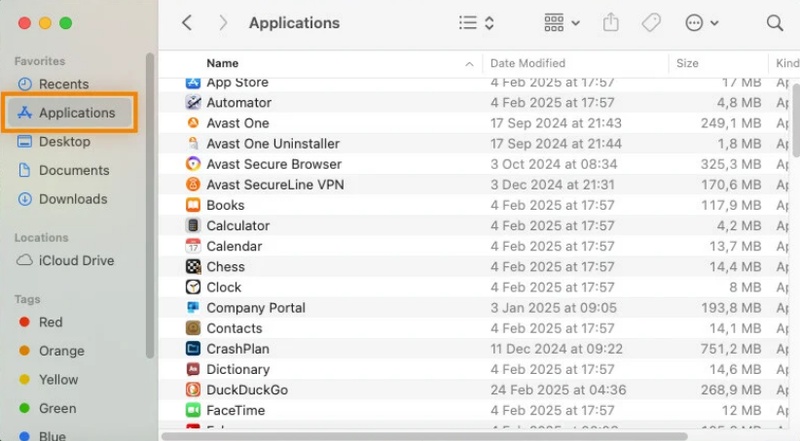Select the Chess app icon

(193, 266)
